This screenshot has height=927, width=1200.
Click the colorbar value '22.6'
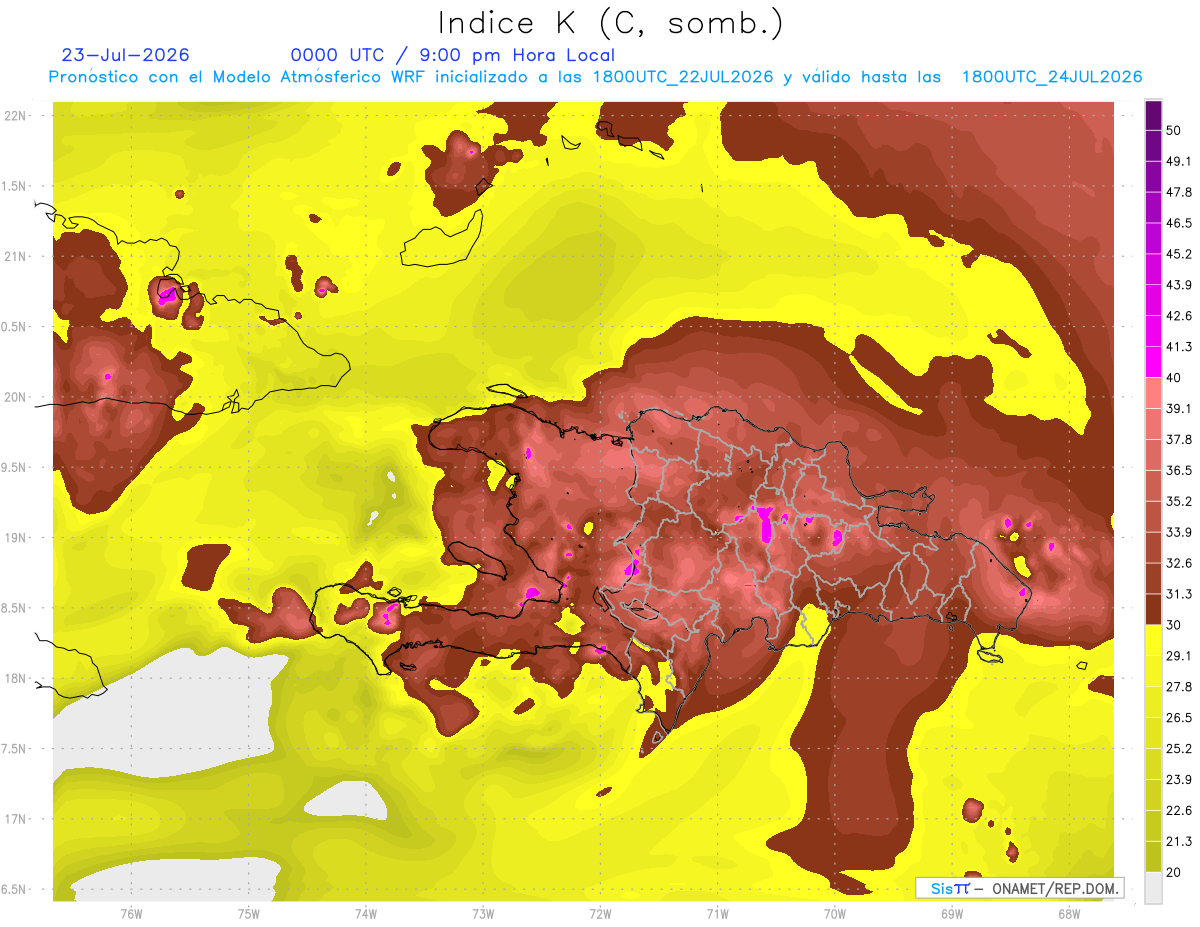(x=1179, y=811)
